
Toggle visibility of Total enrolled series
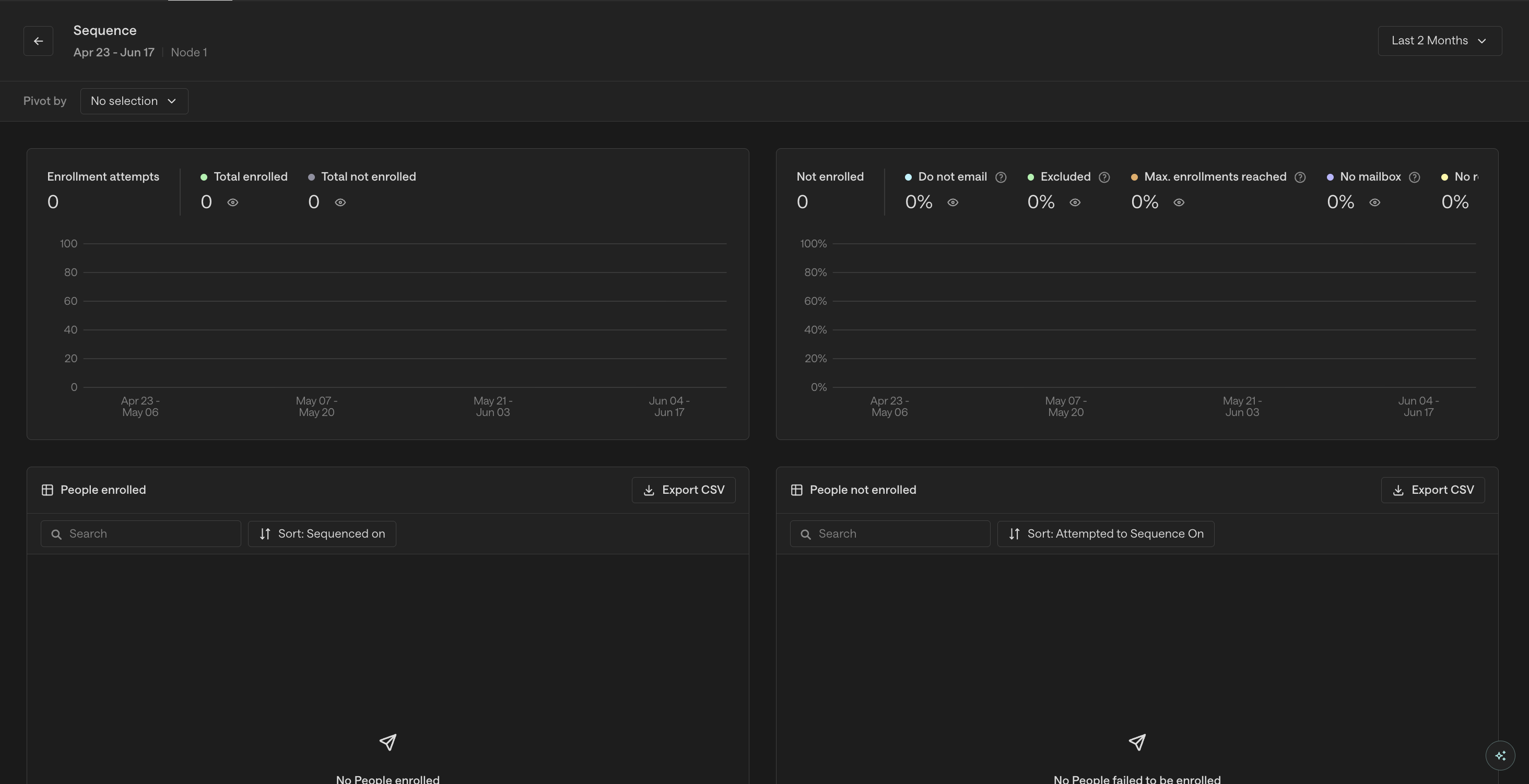point(233,203)
